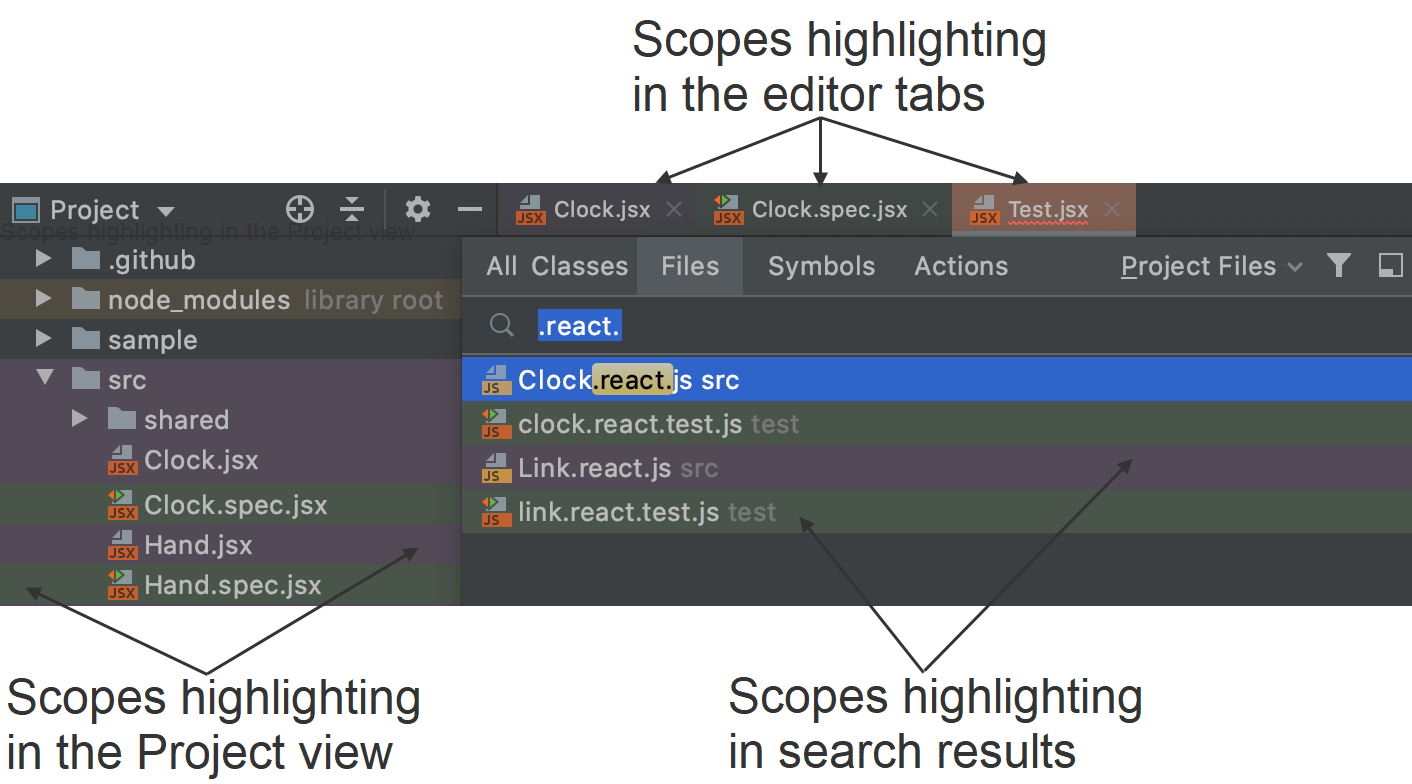Click the .react. search input field
The image size is (1412, 784).
(x=578, y=325)
